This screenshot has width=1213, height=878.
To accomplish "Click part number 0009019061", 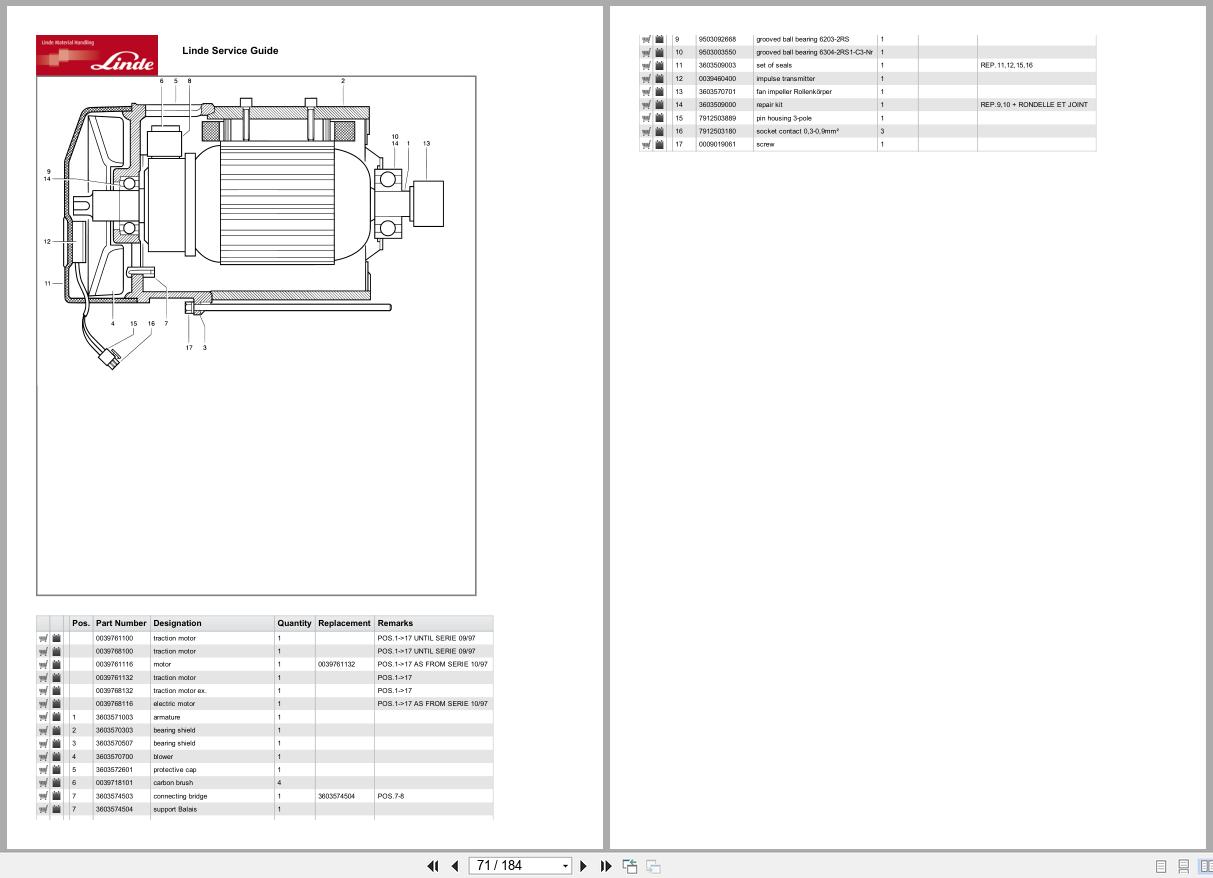I will [717, 144].
